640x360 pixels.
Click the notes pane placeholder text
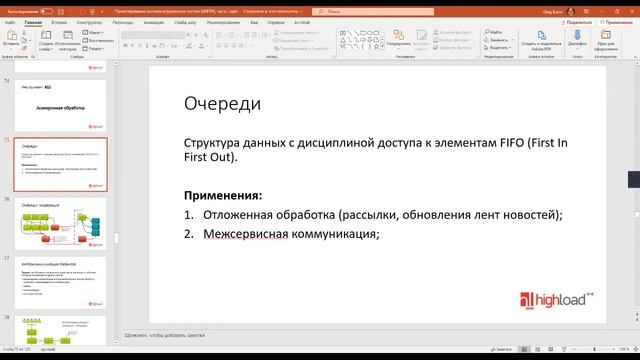(x=165, y=336)
